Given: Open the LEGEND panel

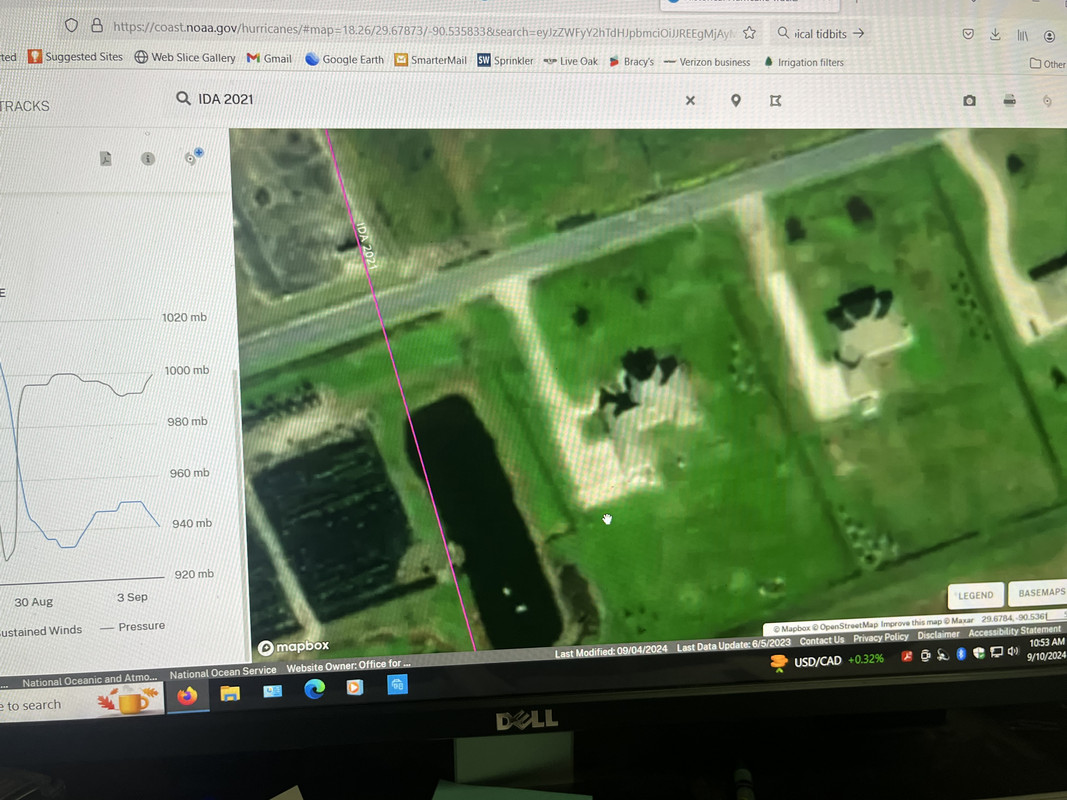Looking at the screenshot, I should click(x=976, y=595).
